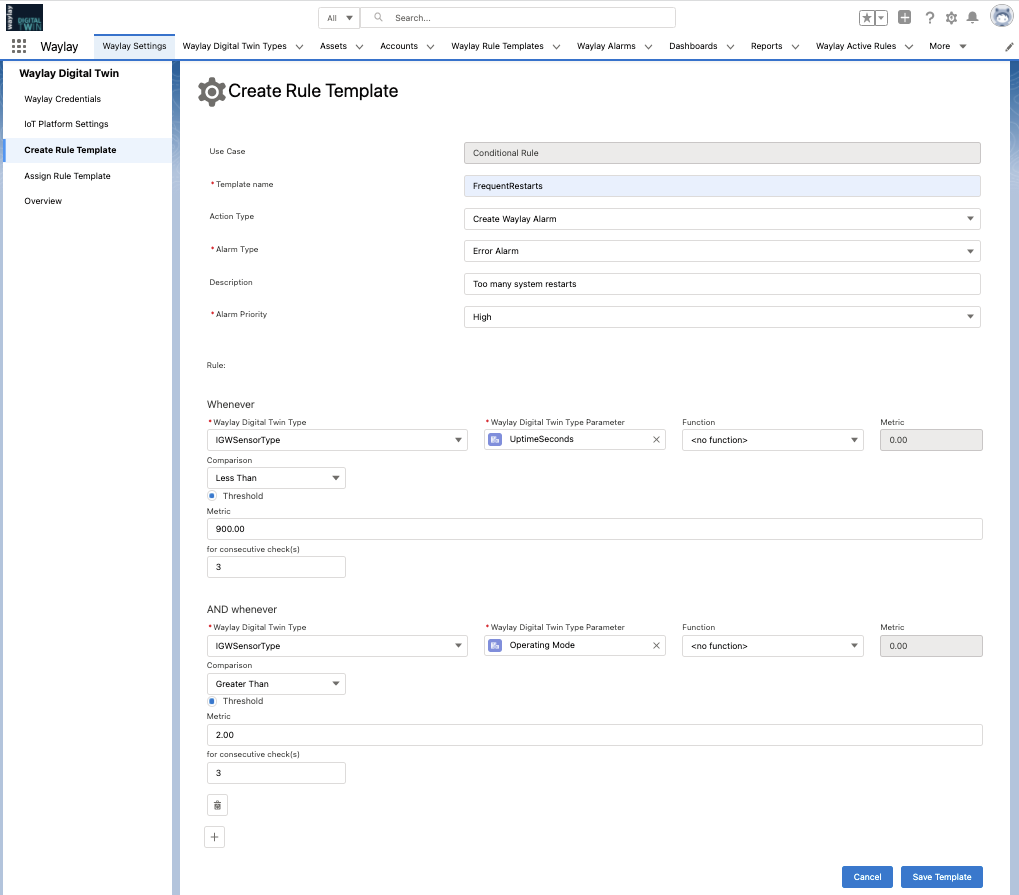Click the global Search field
Image resolution: width=1019 pixels, height=895 pixels.
tap(518, 18)
